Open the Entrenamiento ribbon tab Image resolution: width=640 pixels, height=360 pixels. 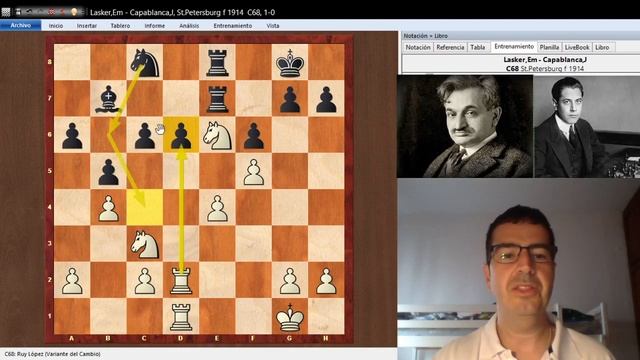pyautogui.click(x=233, y=26)
